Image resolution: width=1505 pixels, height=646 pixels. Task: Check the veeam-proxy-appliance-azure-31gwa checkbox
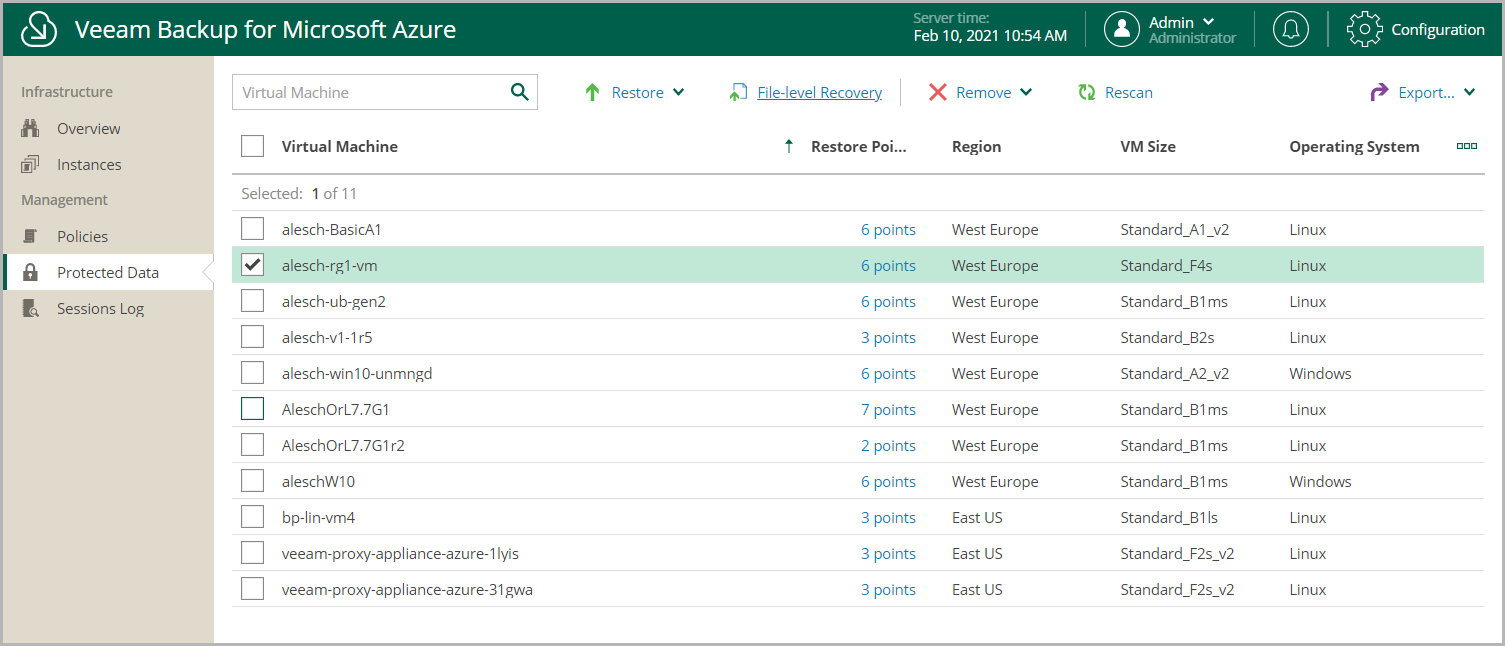coord(253,589)
